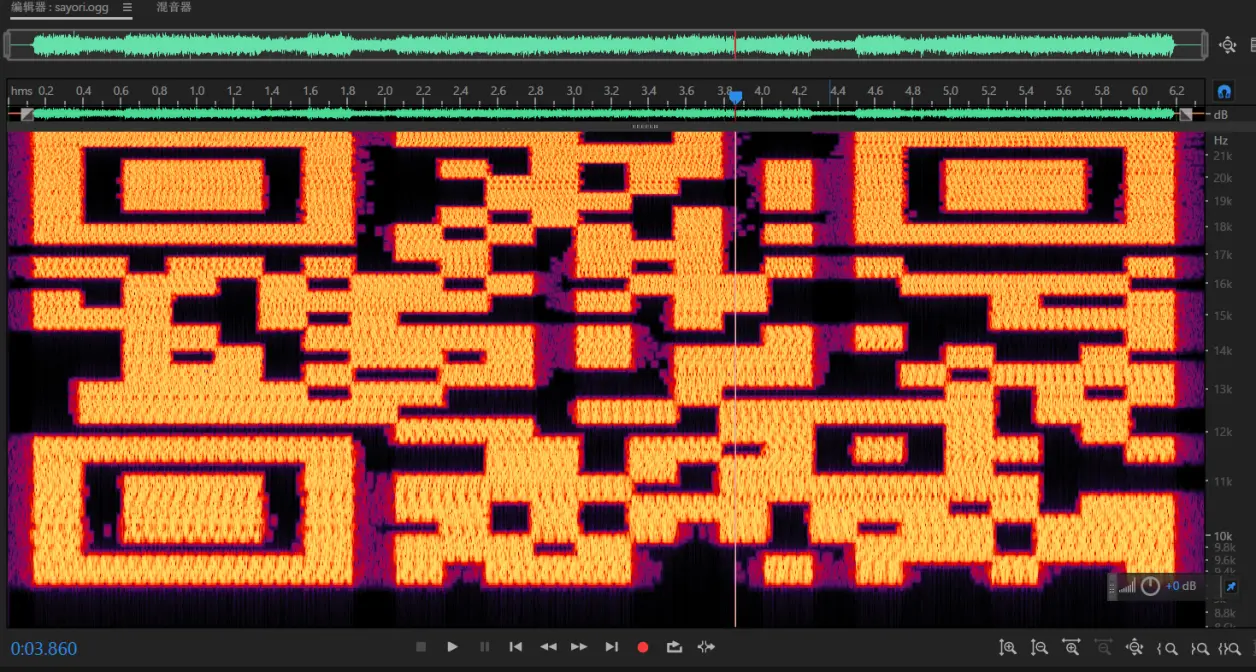Click Zoom Out amplitude icon
This screenshot has width=1256, height=672.
(1039, 647)
